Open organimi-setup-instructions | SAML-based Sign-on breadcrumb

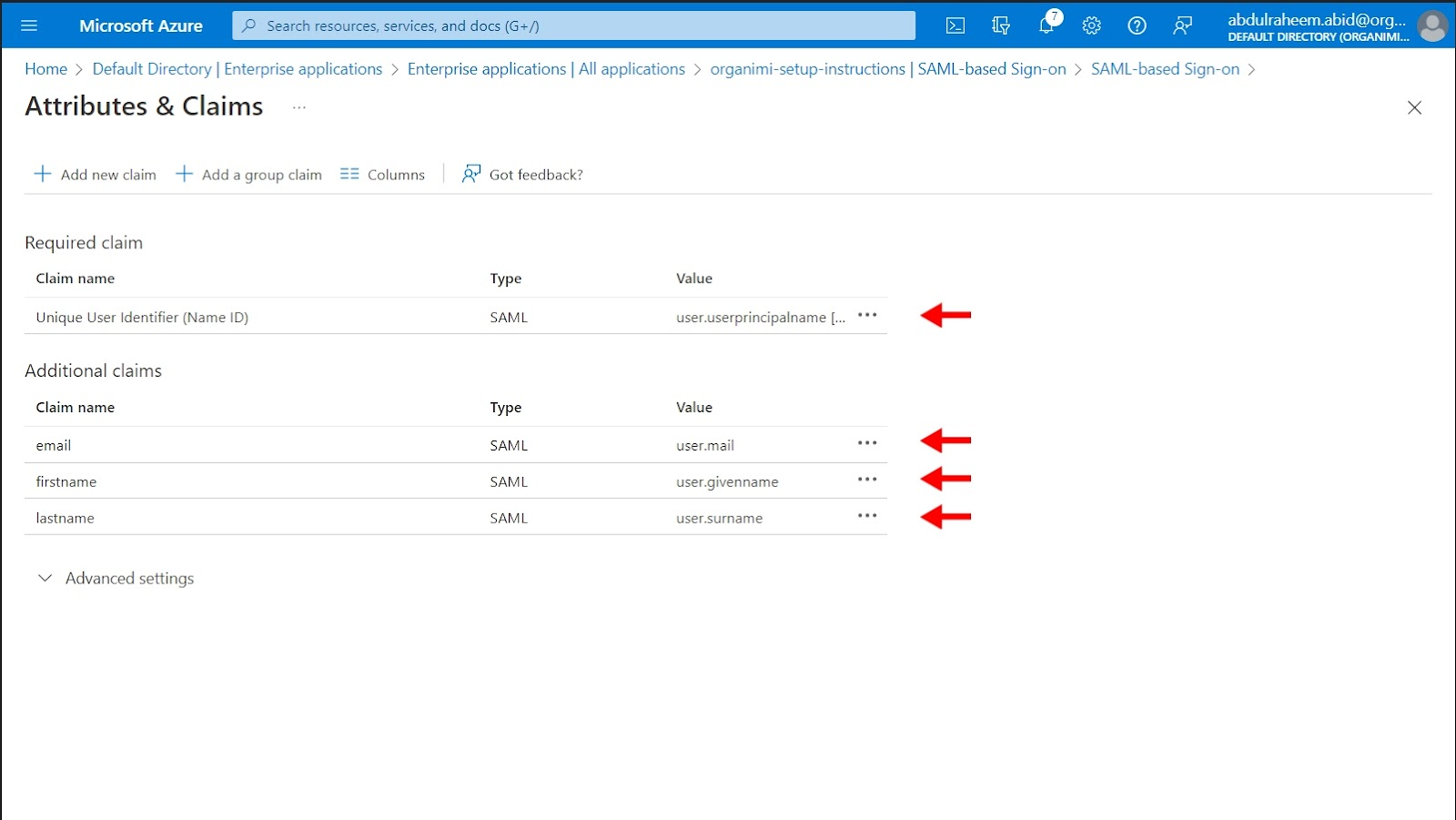[x=888, y=69]
